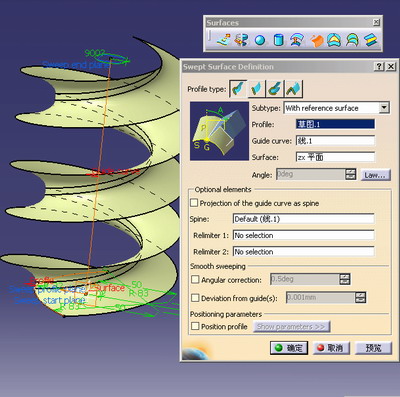The height and width of the screenshot is (397, 400).
Task: Open the Subtype dropdown arrow
Action: click(384, 108)
